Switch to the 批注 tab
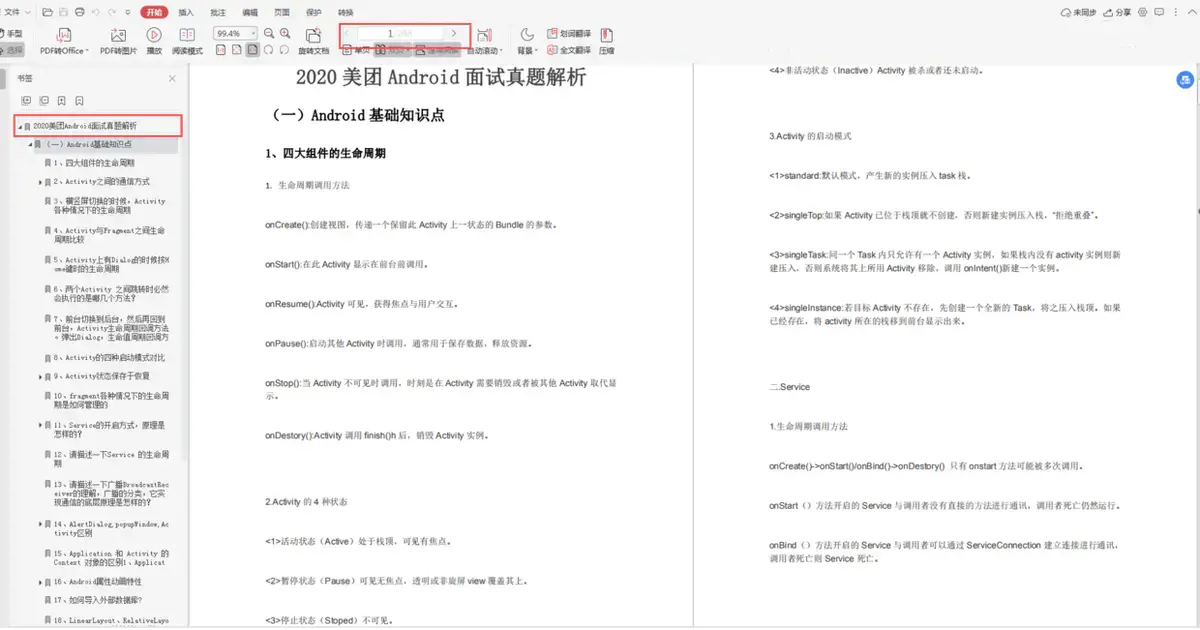The image size is (1200, 630). point(218,12)
